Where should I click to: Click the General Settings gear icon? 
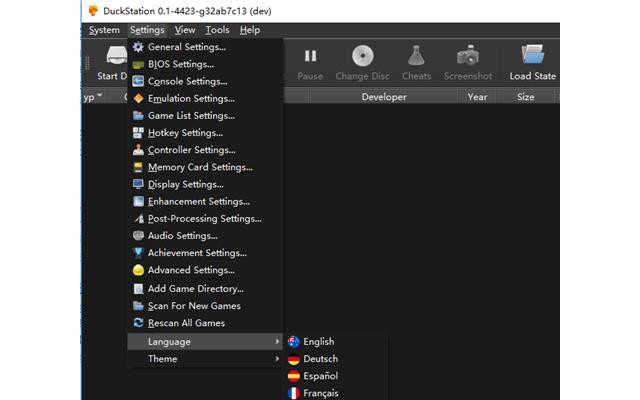(x=138, y=47)
